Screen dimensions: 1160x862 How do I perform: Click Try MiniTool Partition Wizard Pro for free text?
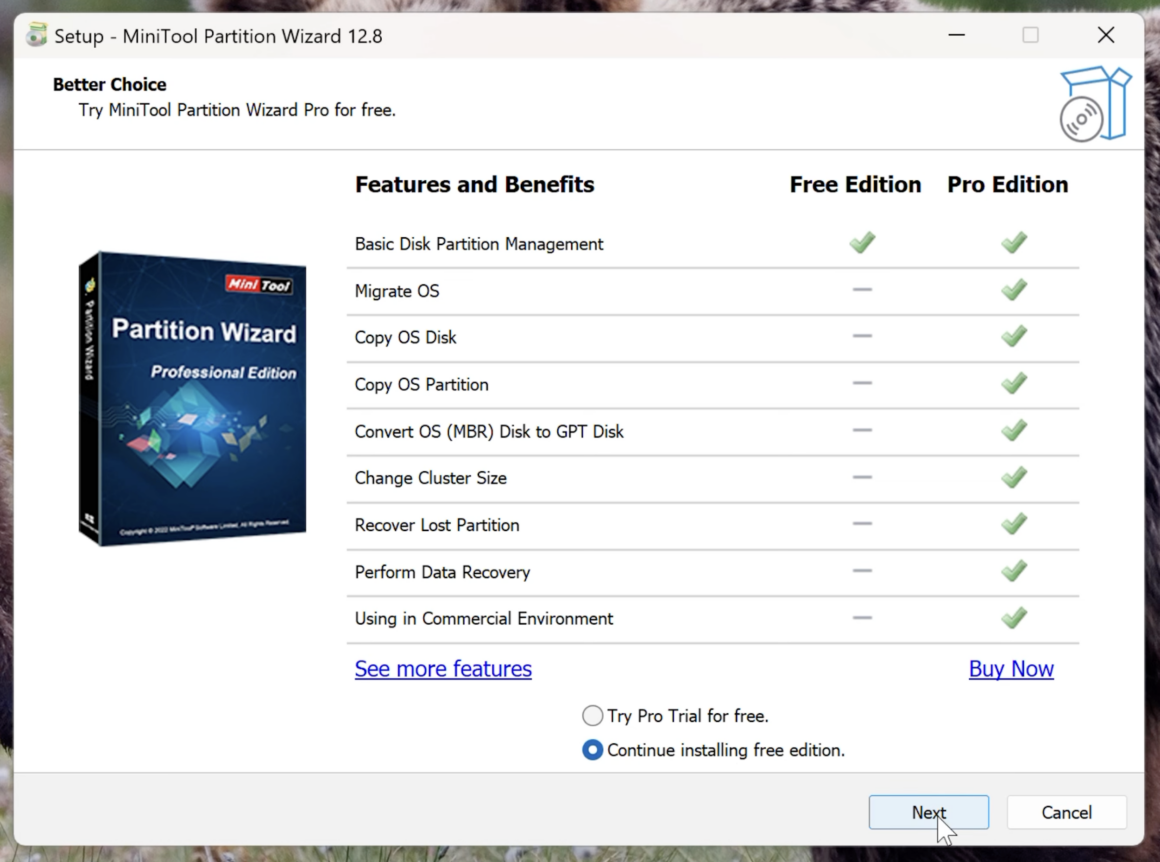237,110
